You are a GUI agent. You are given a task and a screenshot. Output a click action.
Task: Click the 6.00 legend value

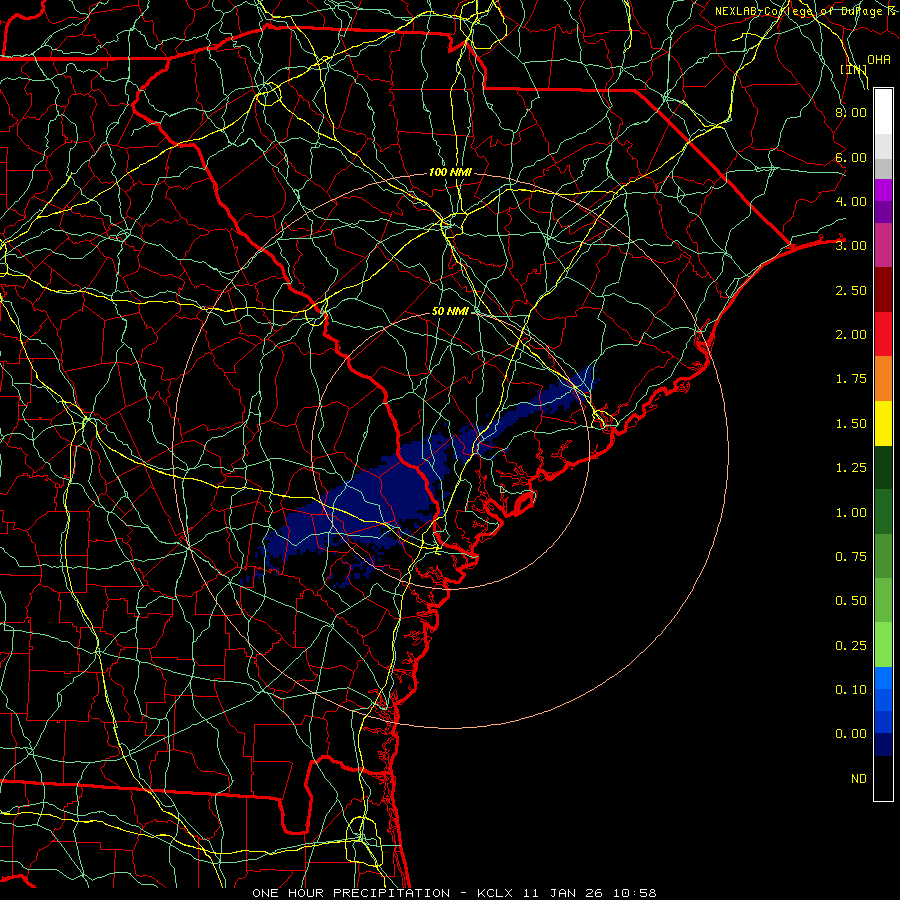(x=851, y=157)
